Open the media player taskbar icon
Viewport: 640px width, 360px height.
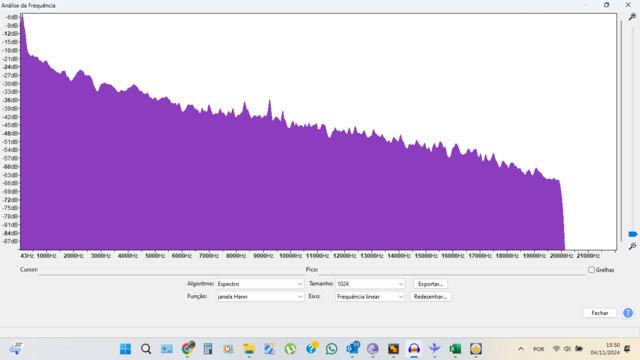228,349
